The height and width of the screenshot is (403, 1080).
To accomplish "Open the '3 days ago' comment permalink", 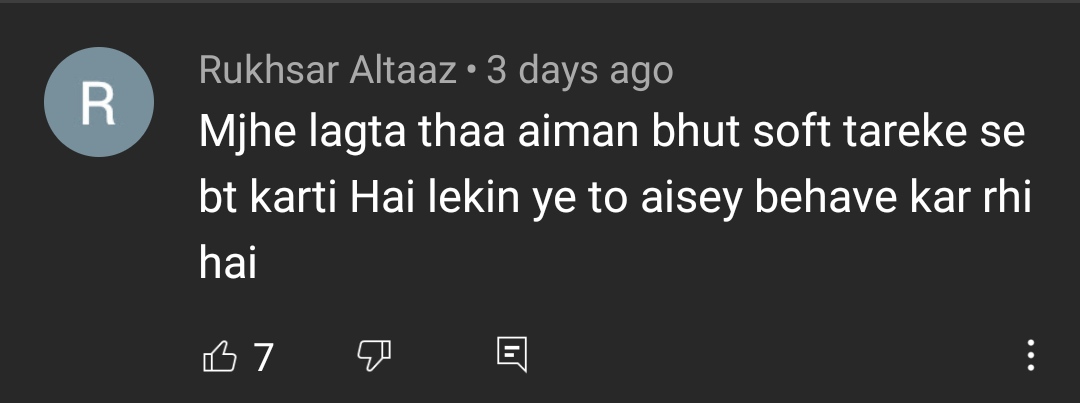I will tap(580, 70).
